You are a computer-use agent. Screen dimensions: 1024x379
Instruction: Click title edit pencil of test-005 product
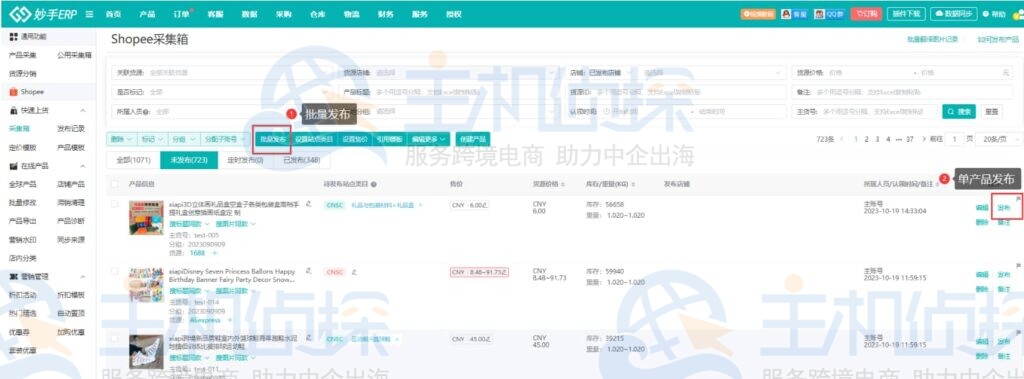[x=308, y=205]
